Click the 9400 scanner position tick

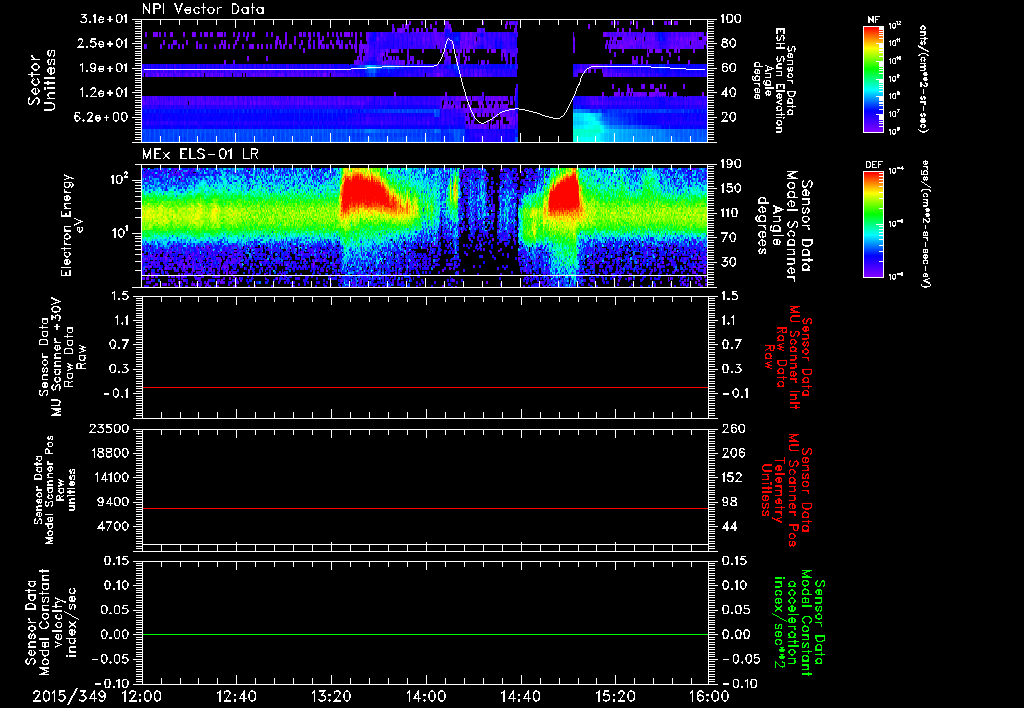pyautogui.click(x=114, y=502)
